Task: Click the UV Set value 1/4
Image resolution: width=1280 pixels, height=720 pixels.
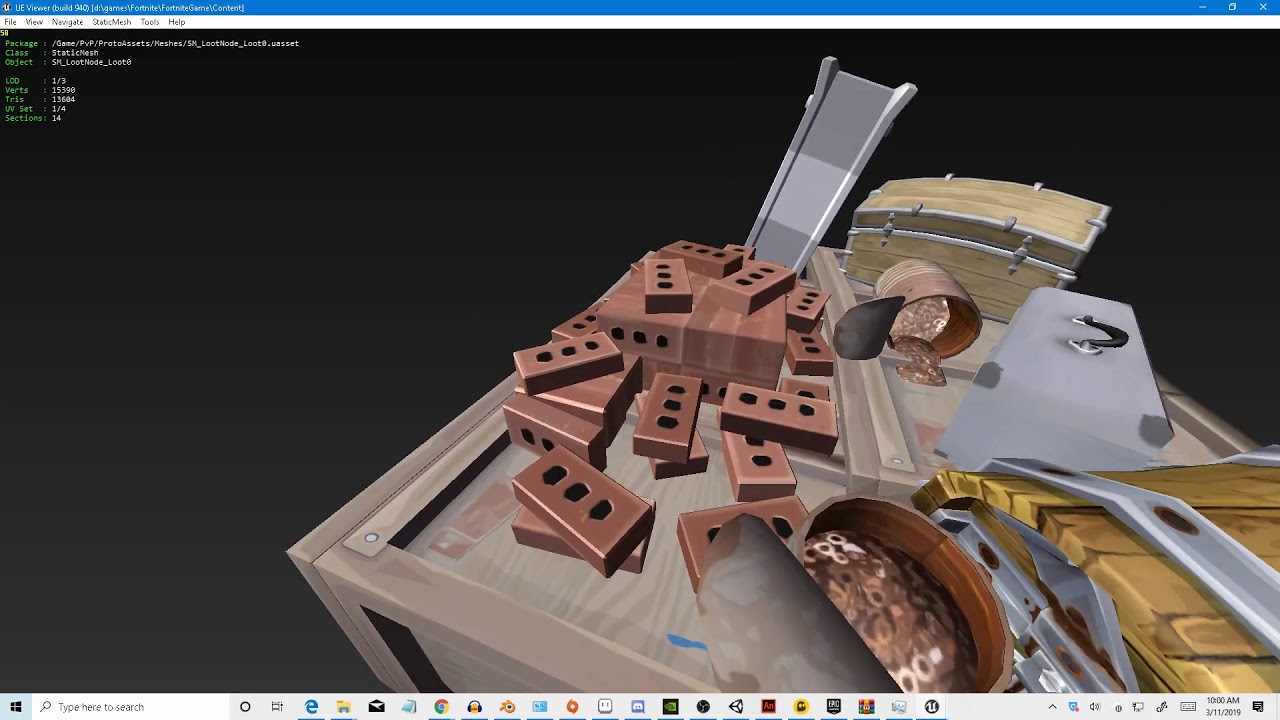Action: pyautogui.click(x=59, y=109)
